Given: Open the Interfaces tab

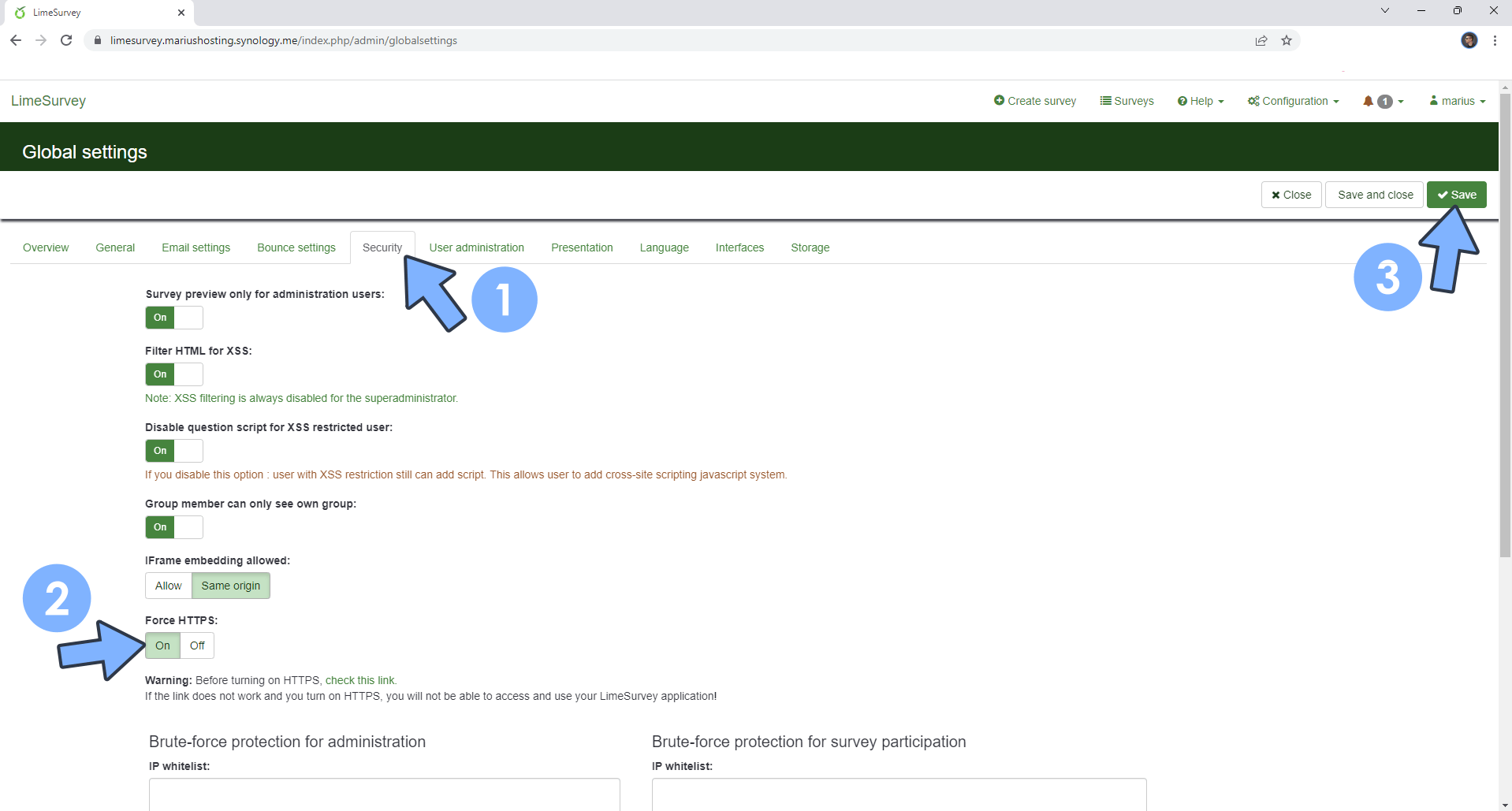Looking at the screenshot, I should coord(739,247).
